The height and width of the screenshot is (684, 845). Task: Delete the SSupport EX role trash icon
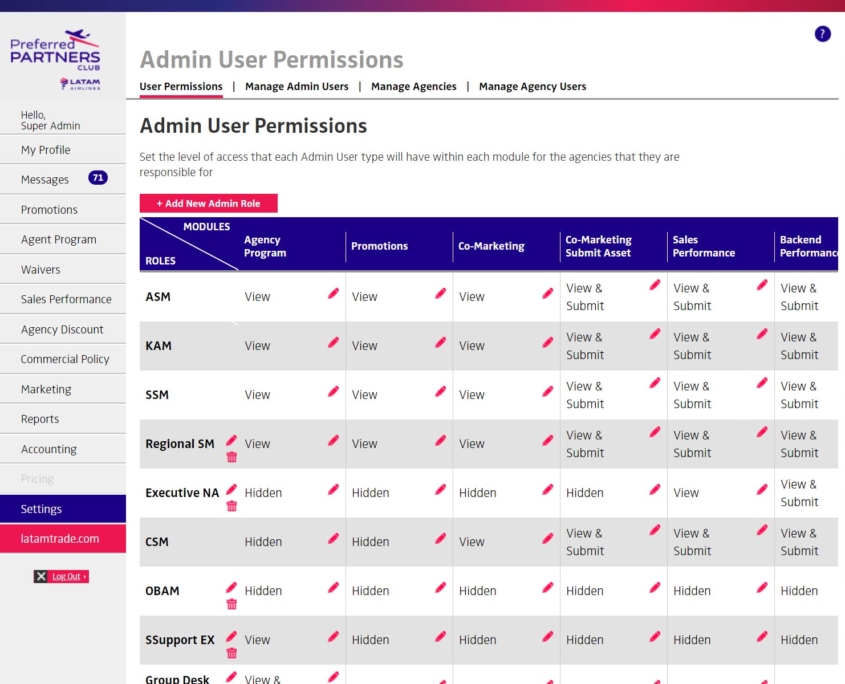[x=232, y=653]
